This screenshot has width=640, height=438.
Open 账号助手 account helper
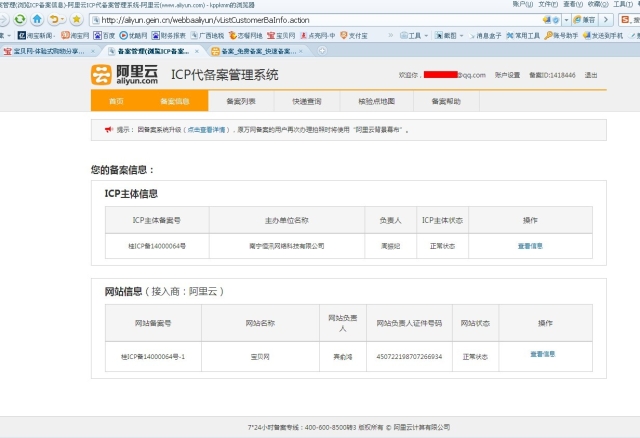click(561, 36)
